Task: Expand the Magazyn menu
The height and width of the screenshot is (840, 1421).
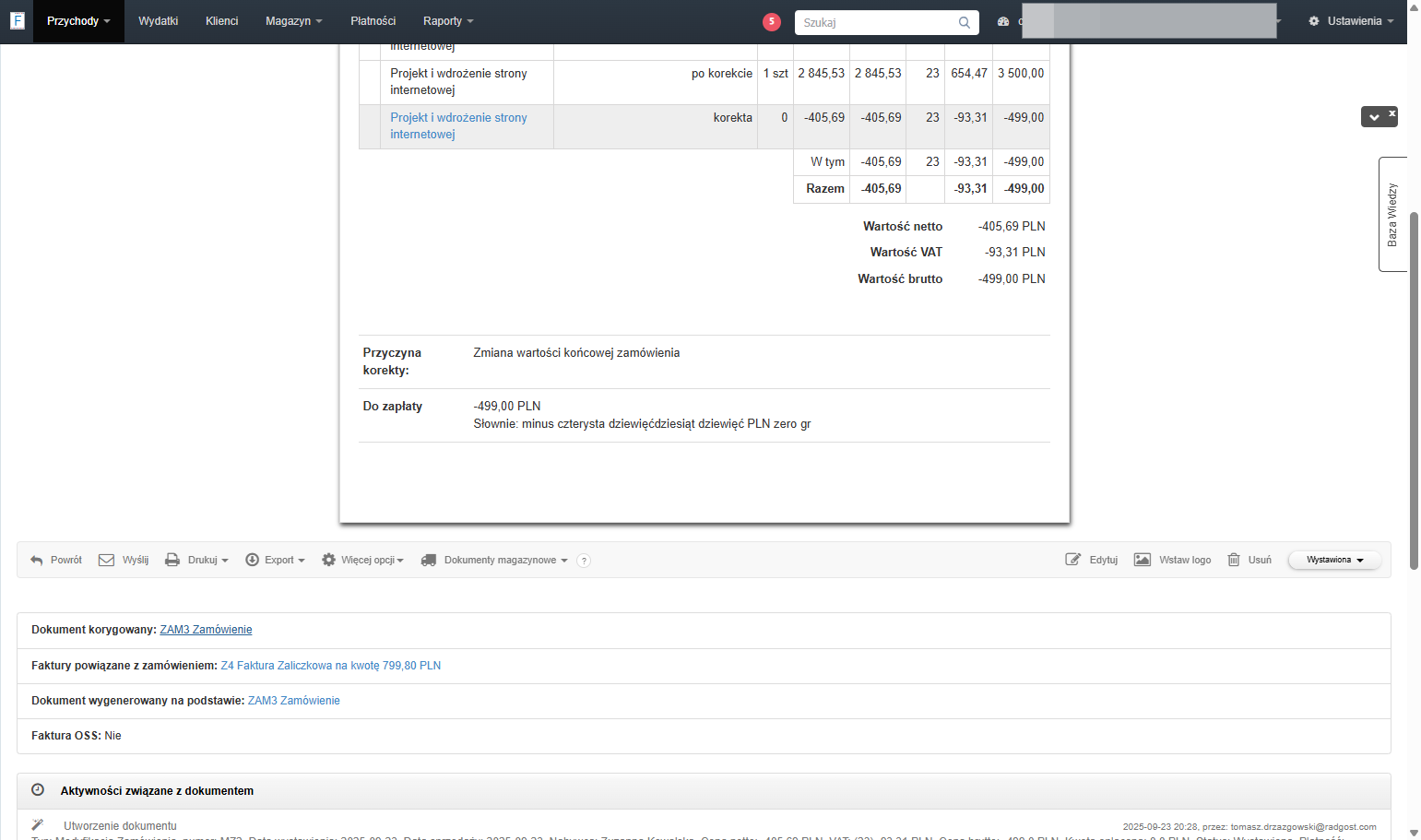Action: point(294,21)
